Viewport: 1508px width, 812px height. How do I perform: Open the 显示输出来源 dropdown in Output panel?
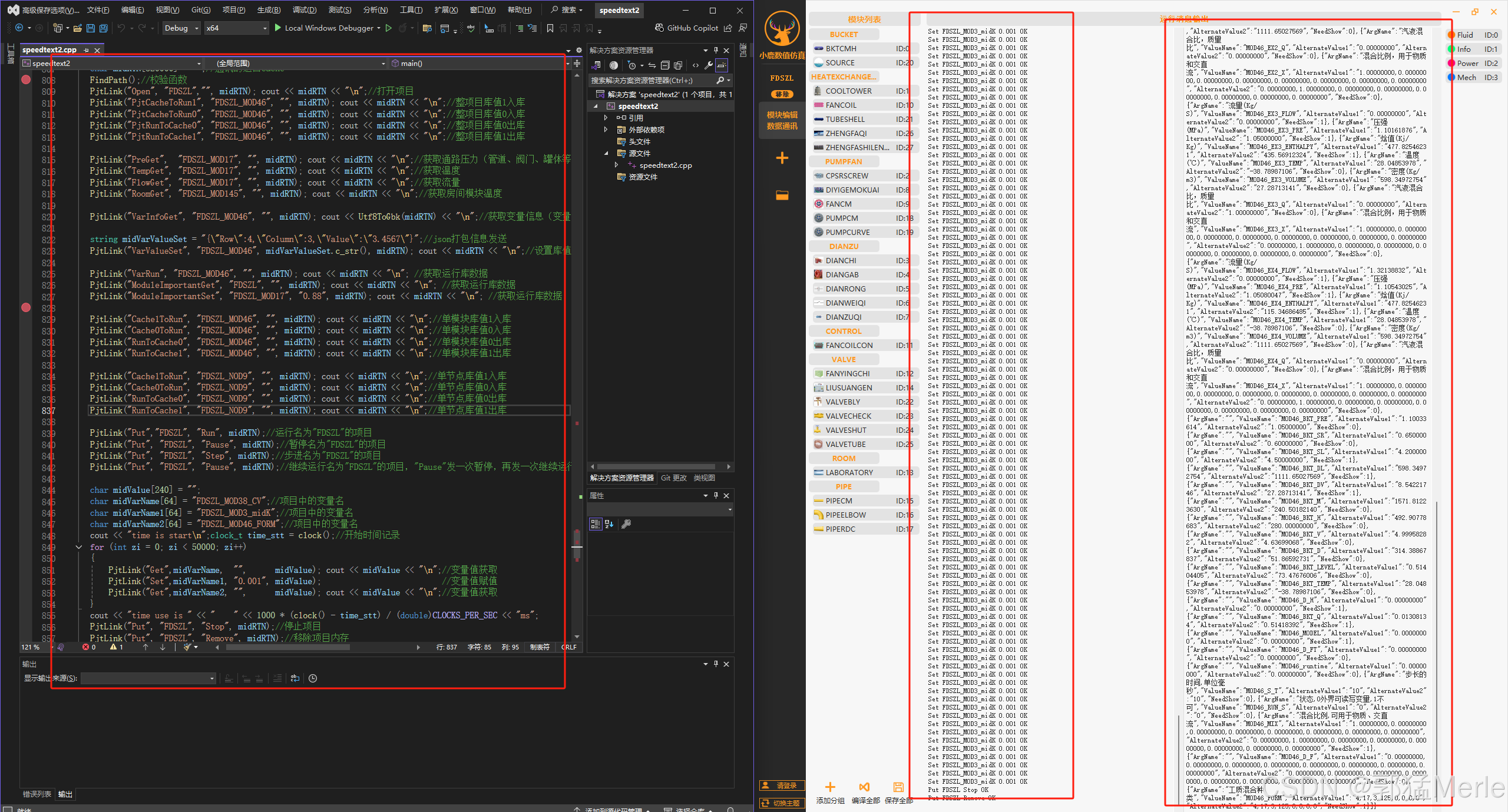[148, 678]
